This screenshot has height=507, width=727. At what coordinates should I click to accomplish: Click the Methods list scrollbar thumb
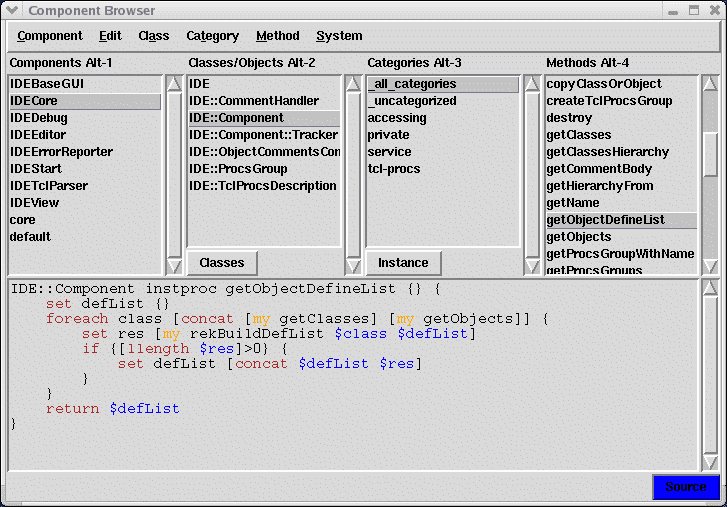710,152
